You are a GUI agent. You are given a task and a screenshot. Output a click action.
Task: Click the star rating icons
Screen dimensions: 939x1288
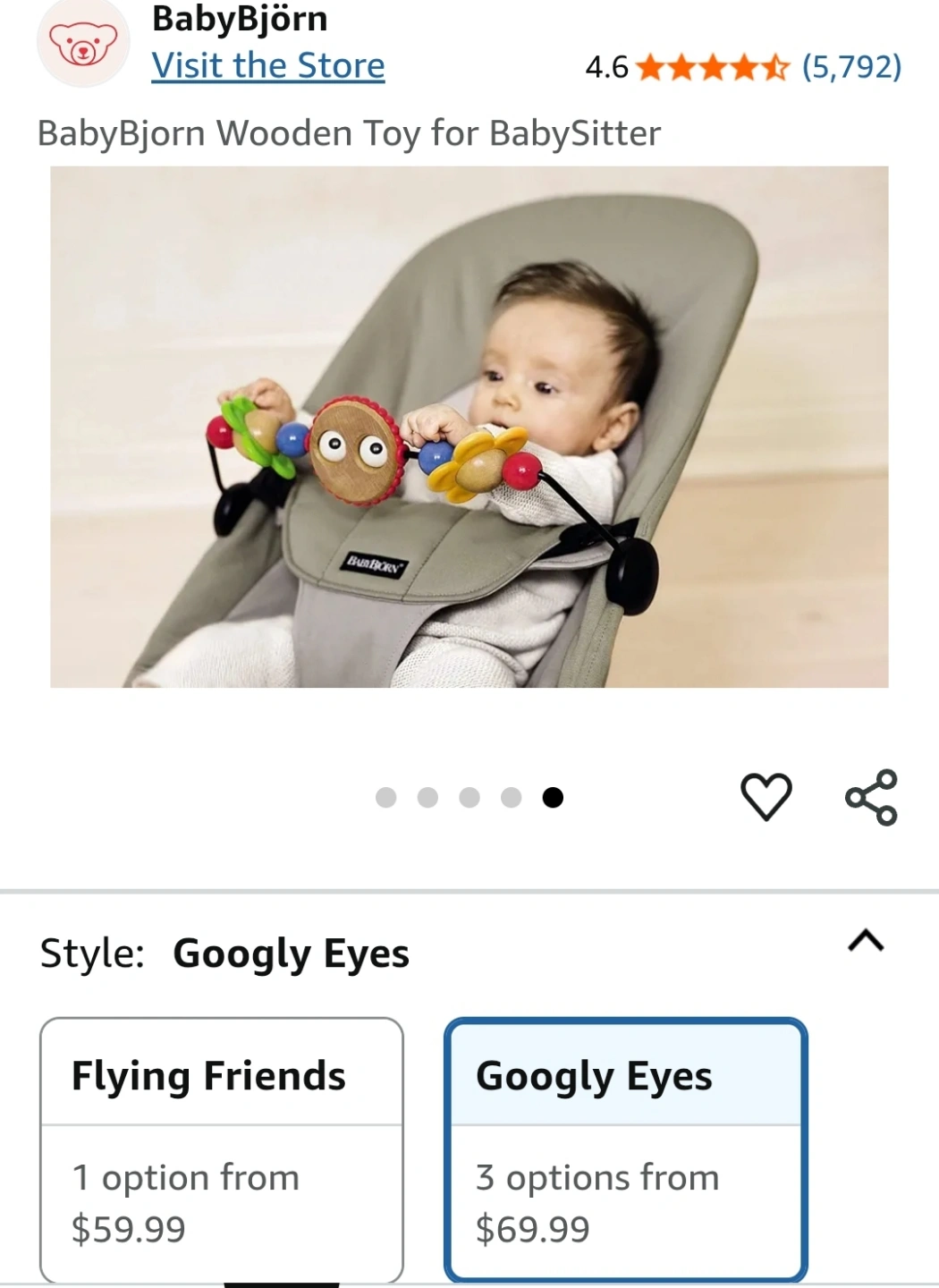(714, 67)
